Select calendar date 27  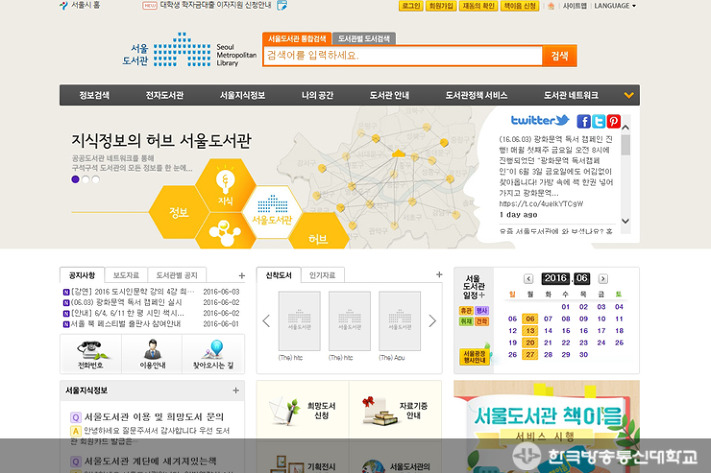click(530, 355)
